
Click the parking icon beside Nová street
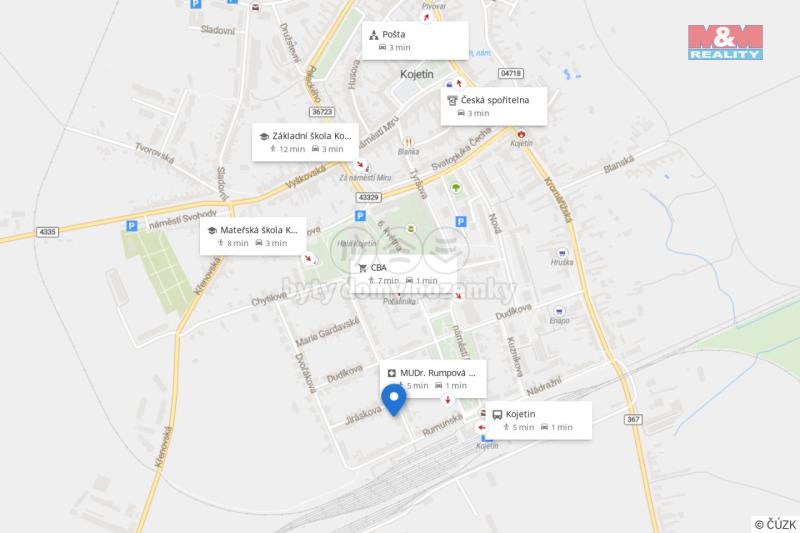(x=461, y=221)
